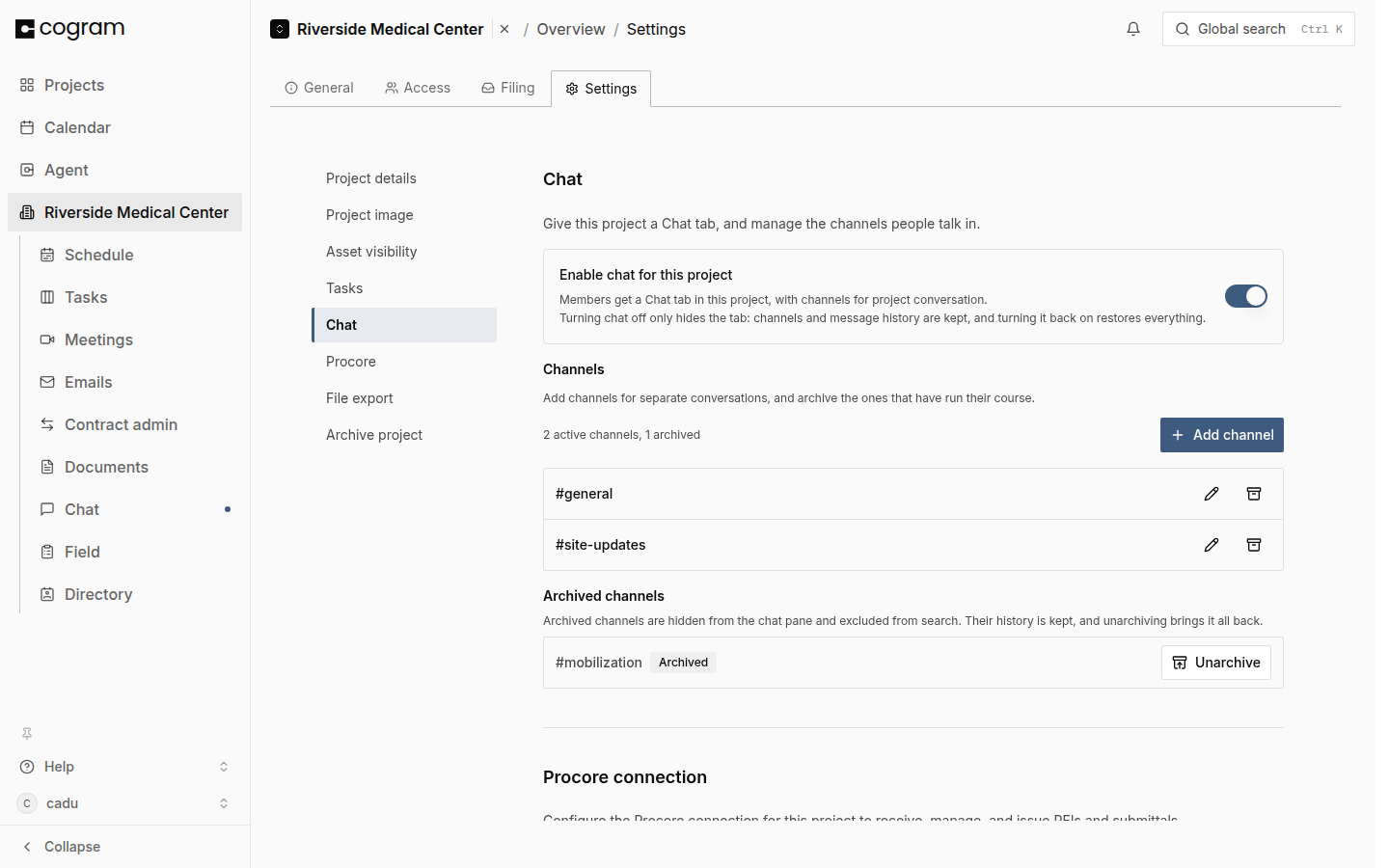Open Projects from the sidebar
The height and width of the screenshot is (868, 1389).
[x=124, y=85]
